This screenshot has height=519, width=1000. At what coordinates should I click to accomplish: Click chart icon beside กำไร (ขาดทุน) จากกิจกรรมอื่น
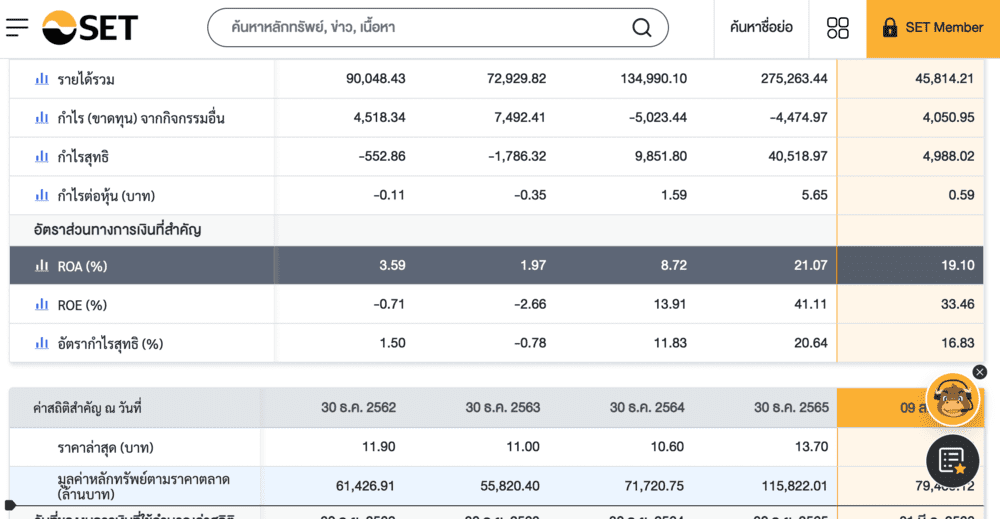[42, 118]
